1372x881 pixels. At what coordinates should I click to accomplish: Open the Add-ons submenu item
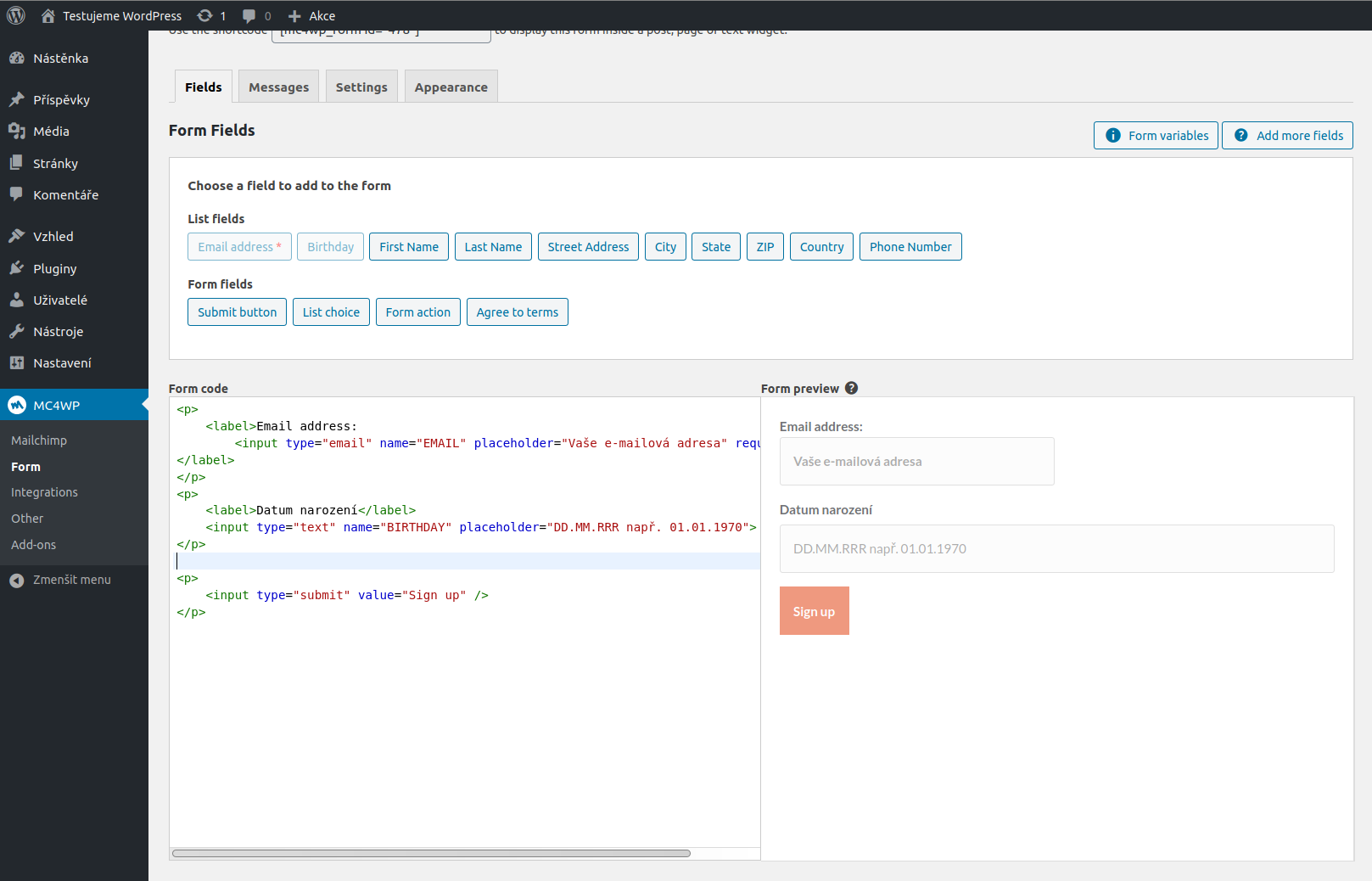(34, 545)
